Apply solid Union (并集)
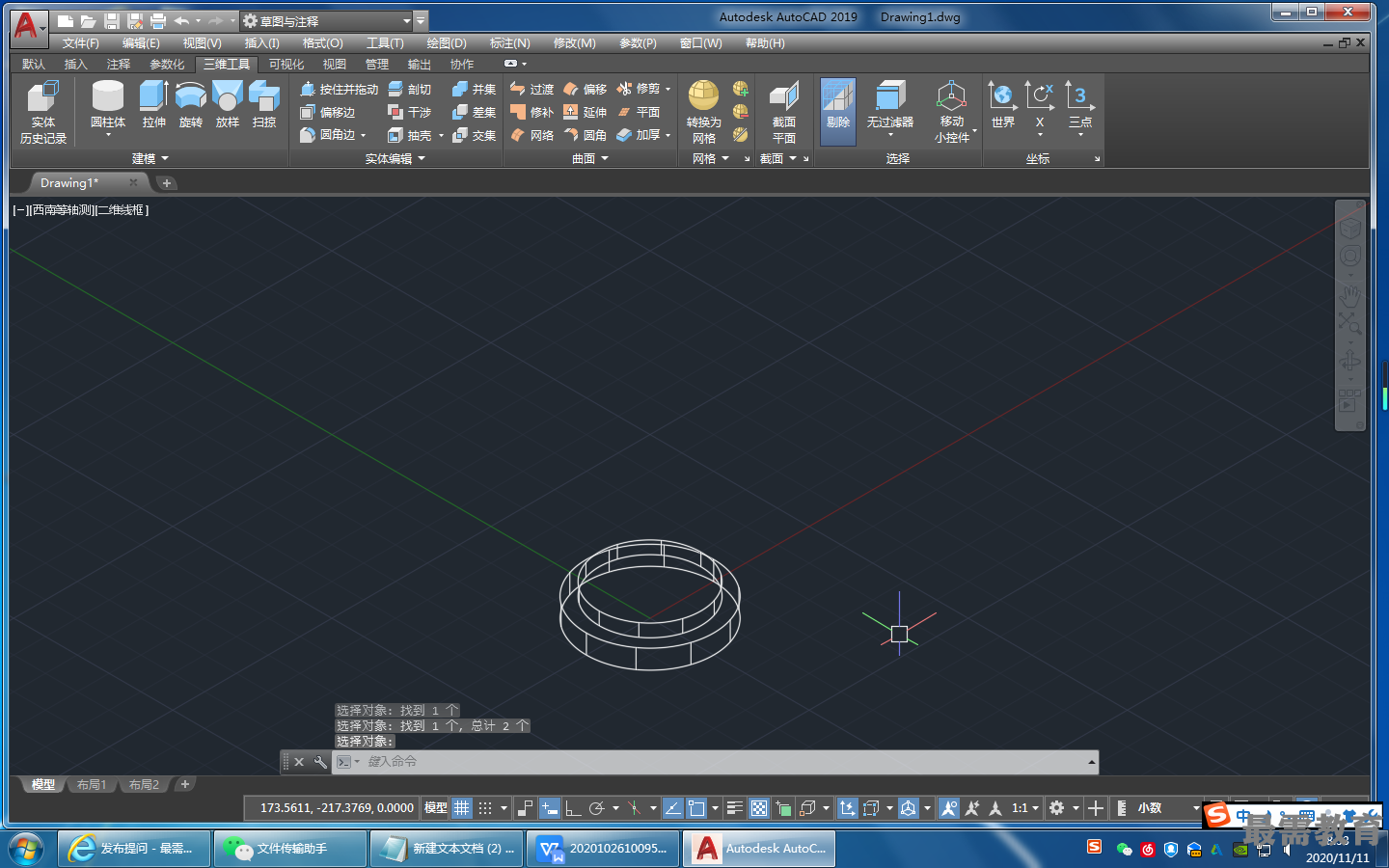The width and height of the screenshot is (1389, 868). (x=474, y=89)
